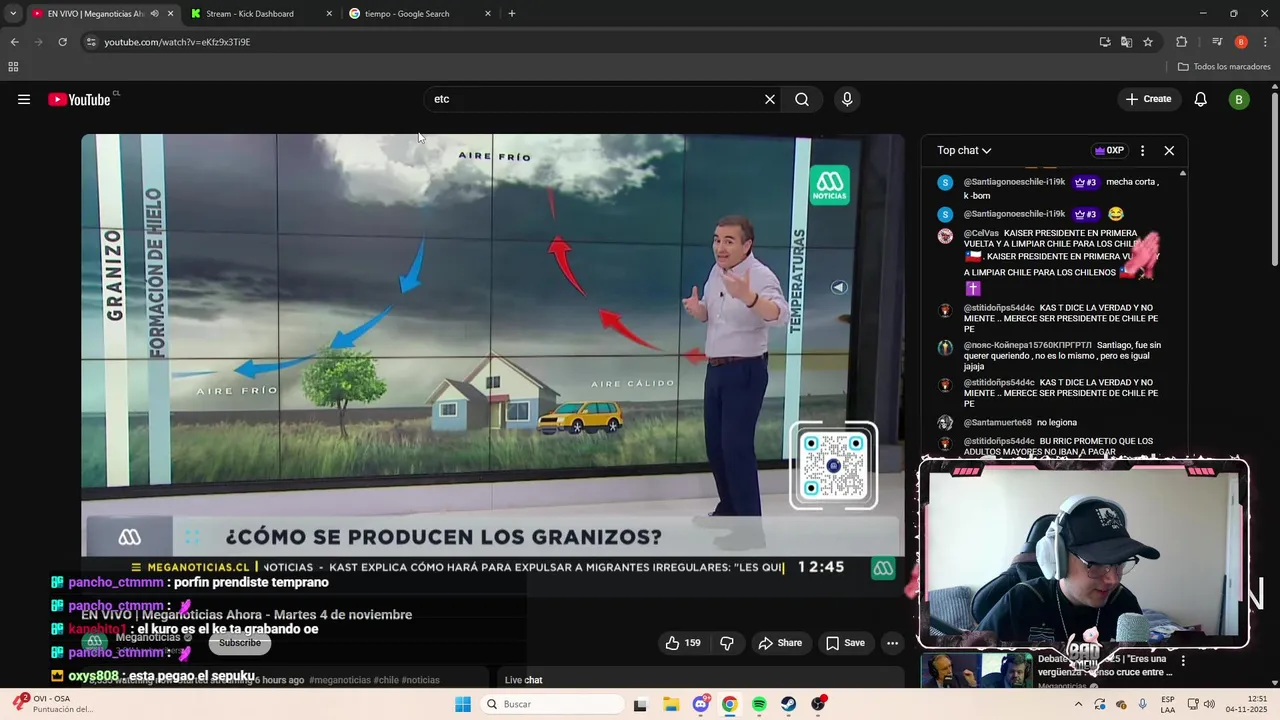Focus the URL address bar

[590, 42]
